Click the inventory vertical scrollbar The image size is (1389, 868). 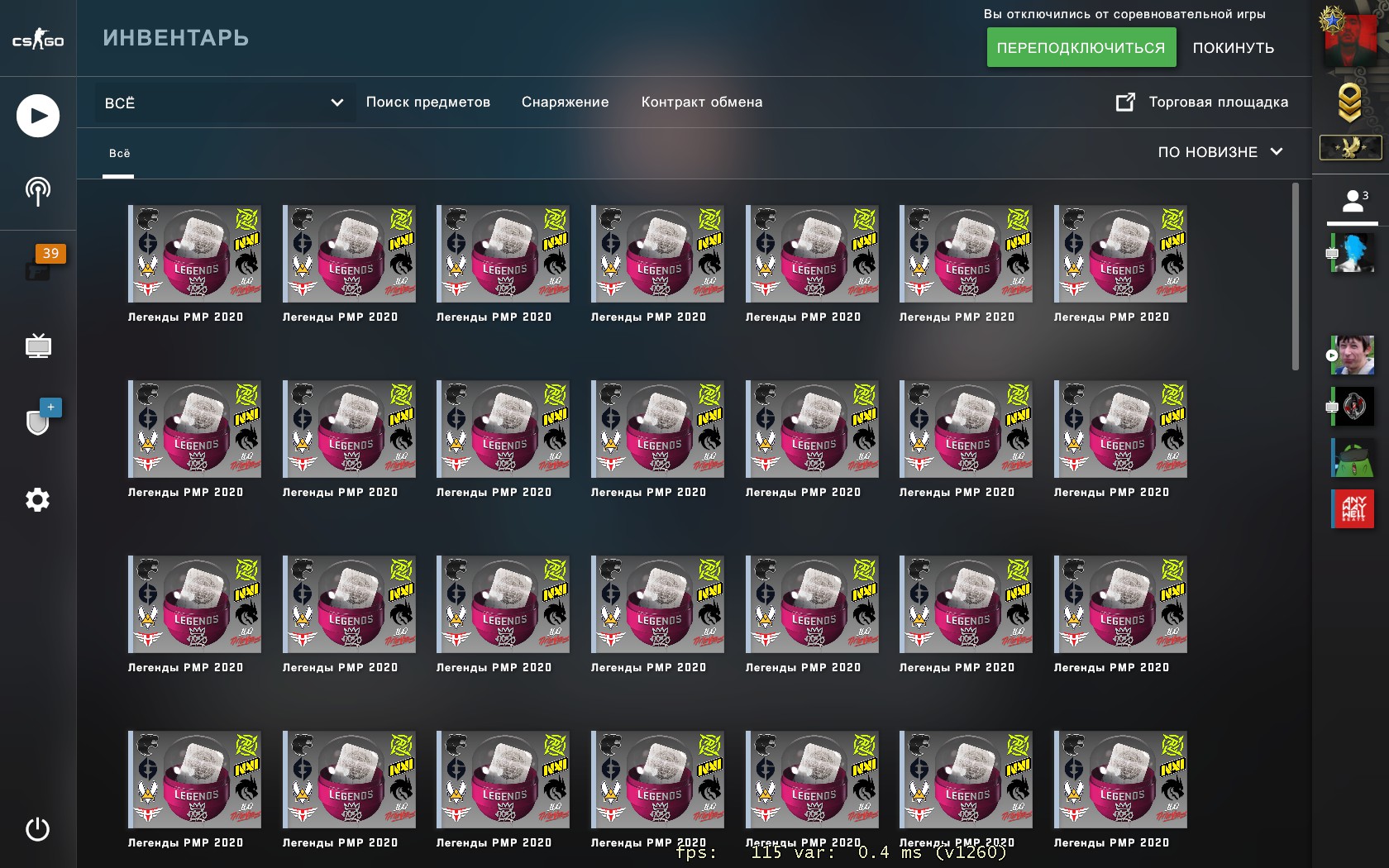[x=1296, y=277]
